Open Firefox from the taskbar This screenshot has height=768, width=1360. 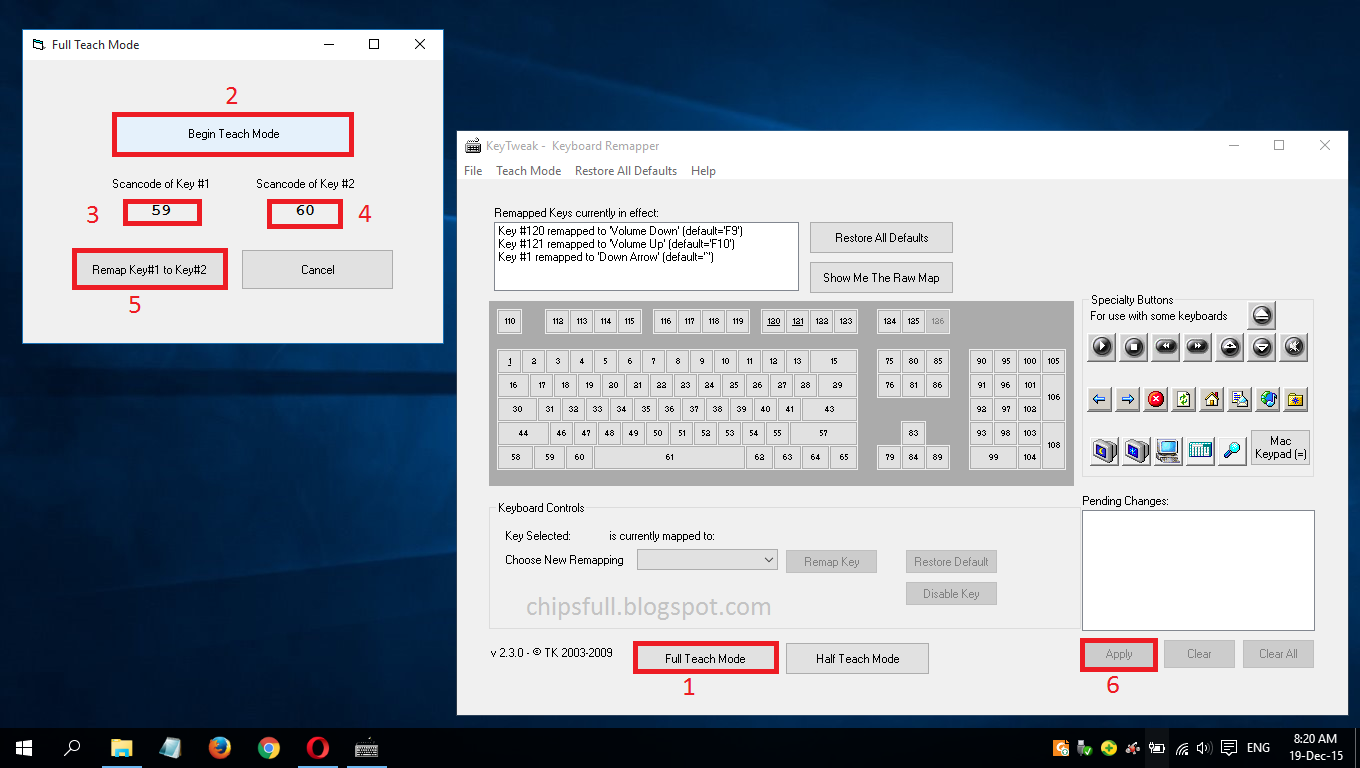click(219, 747)
